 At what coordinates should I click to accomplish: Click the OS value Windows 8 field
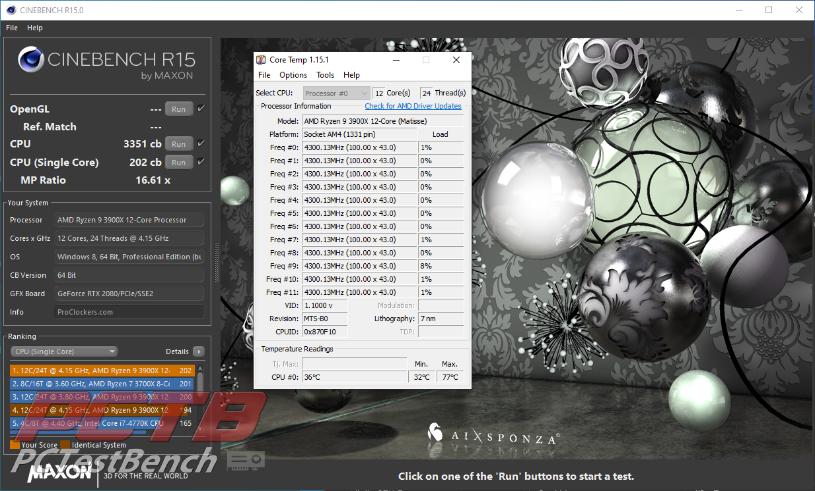(x=129, y=257)
